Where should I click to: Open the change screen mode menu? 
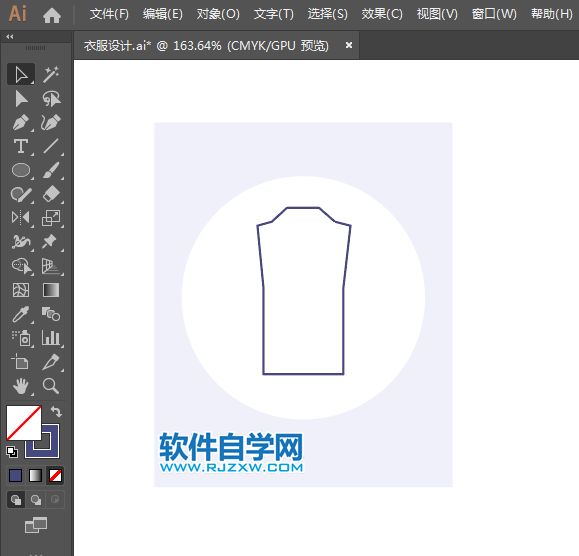point(36,525)
